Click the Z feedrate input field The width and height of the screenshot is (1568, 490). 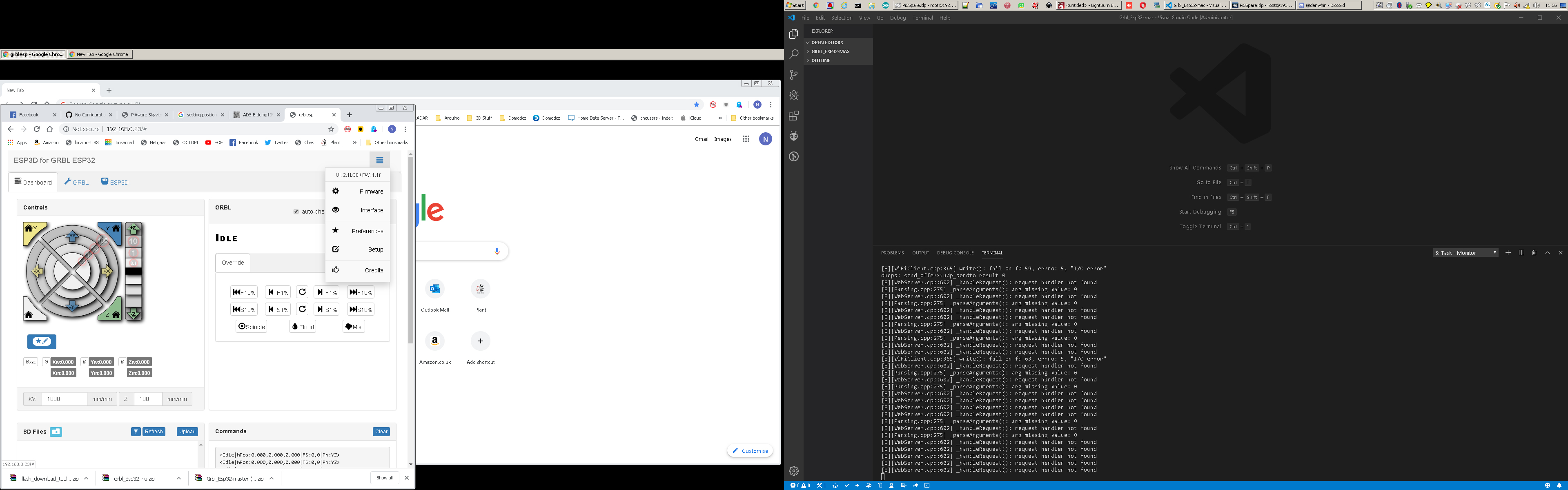[x=148, y=399]
